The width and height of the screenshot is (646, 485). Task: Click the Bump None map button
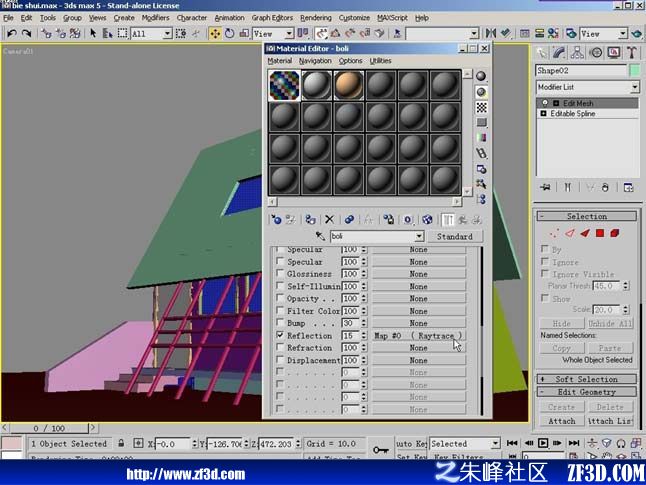(419, 323)
